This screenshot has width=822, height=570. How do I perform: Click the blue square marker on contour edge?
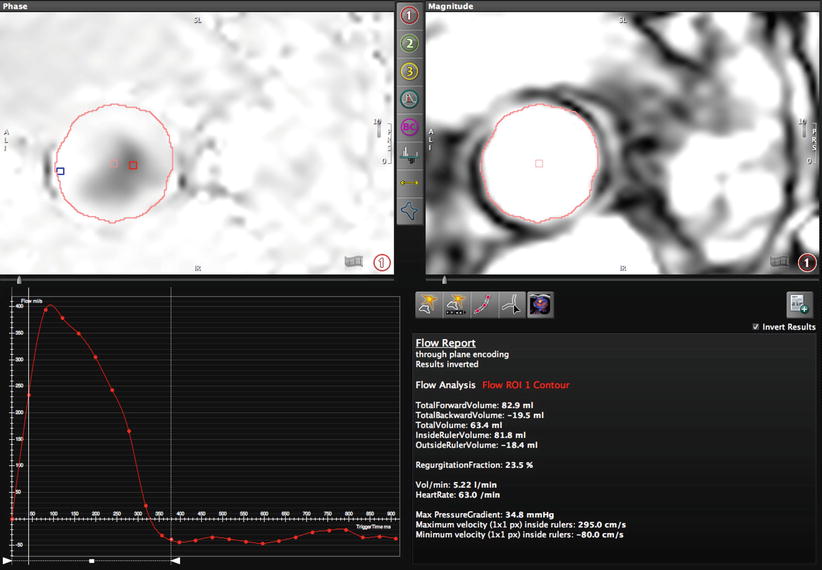[x=60, y=171]
